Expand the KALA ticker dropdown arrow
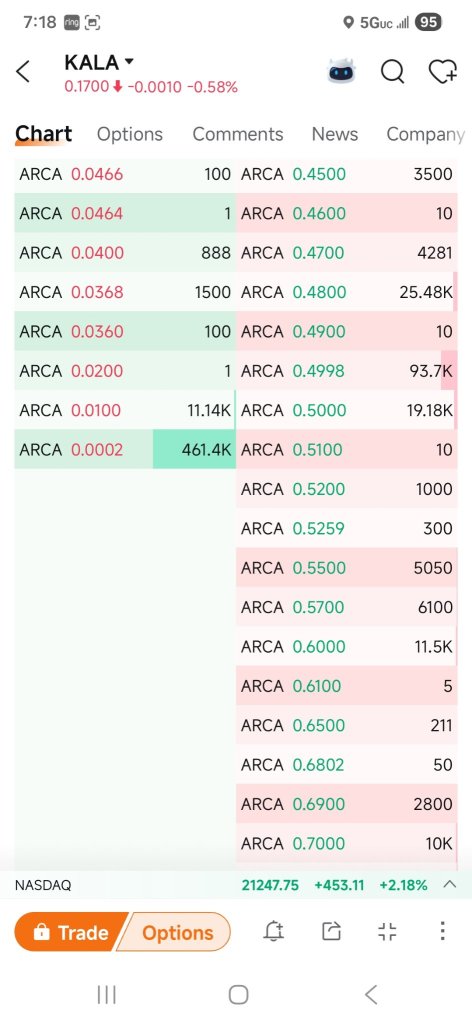Viewport: 472px width, 1024px height. click(129, 62)
